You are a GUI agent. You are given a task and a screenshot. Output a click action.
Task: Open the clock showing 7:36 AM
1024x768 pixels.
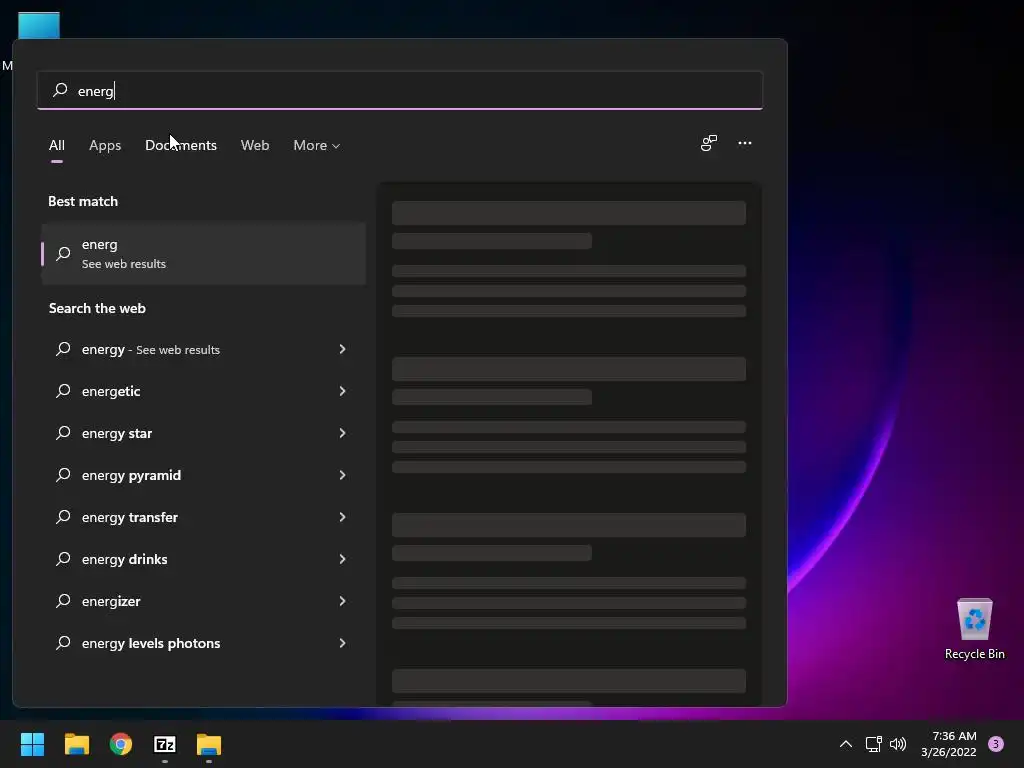tap(949, 744)
